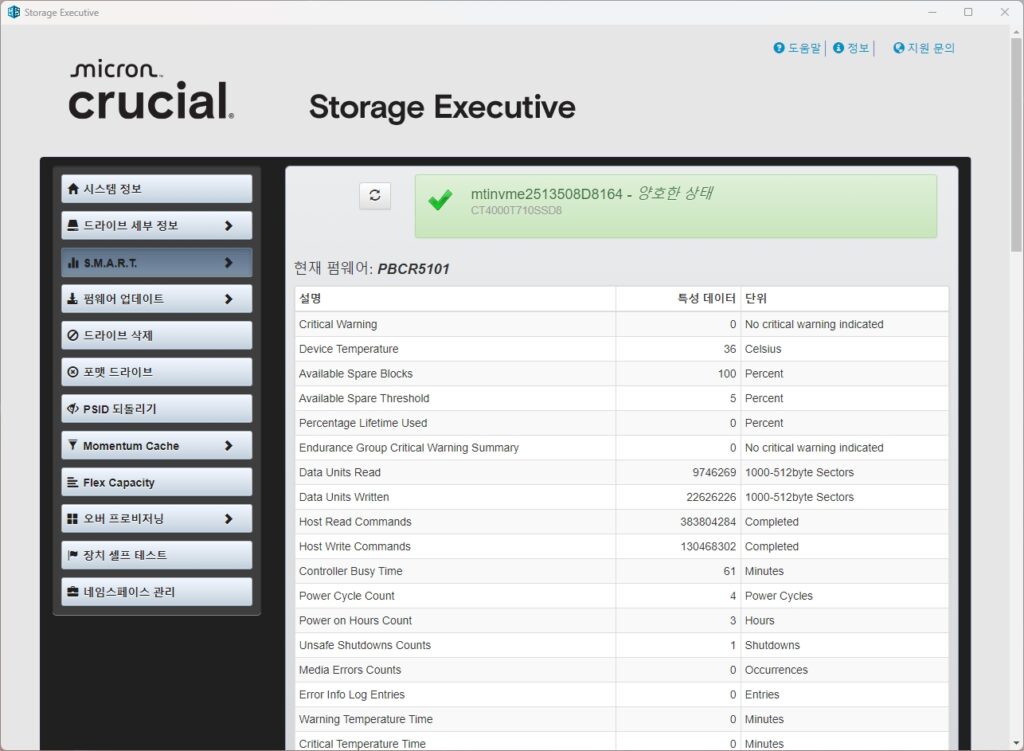Click the info circle icon next to 정보
The width and height of the screenshot is (1024, 751).
coord(839,48)
